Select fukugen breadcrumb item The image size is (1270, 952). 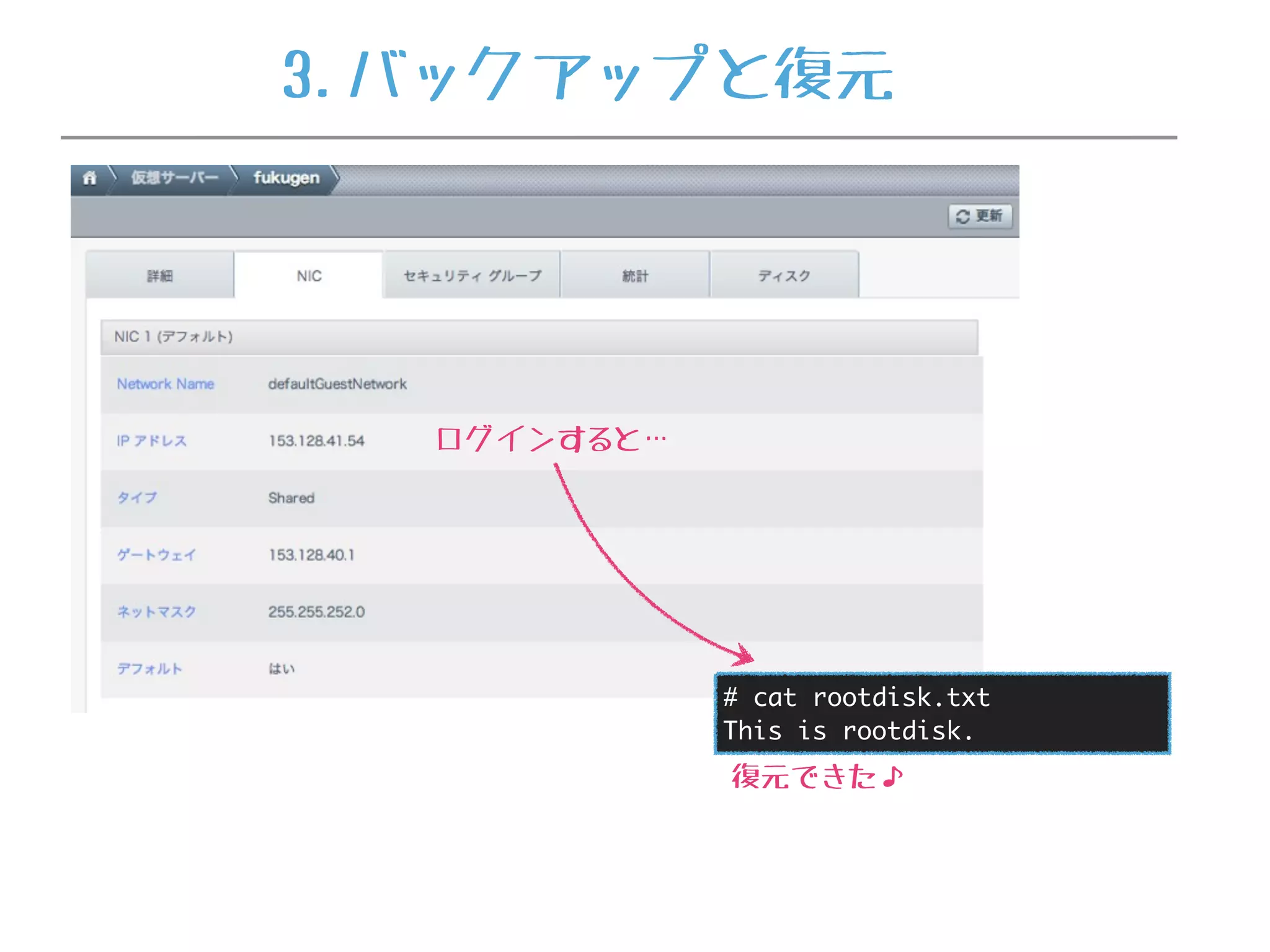(286, 178)
